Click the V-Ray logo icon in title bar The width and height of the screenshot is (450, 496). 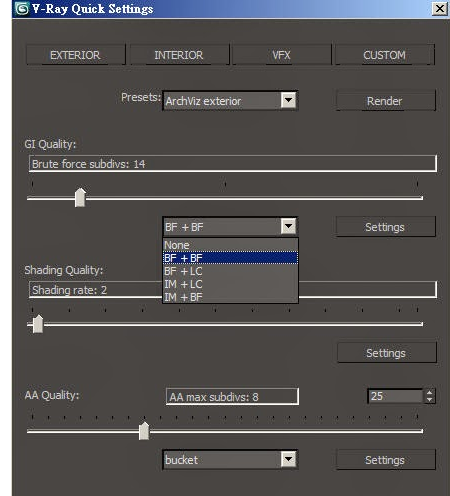22,8
